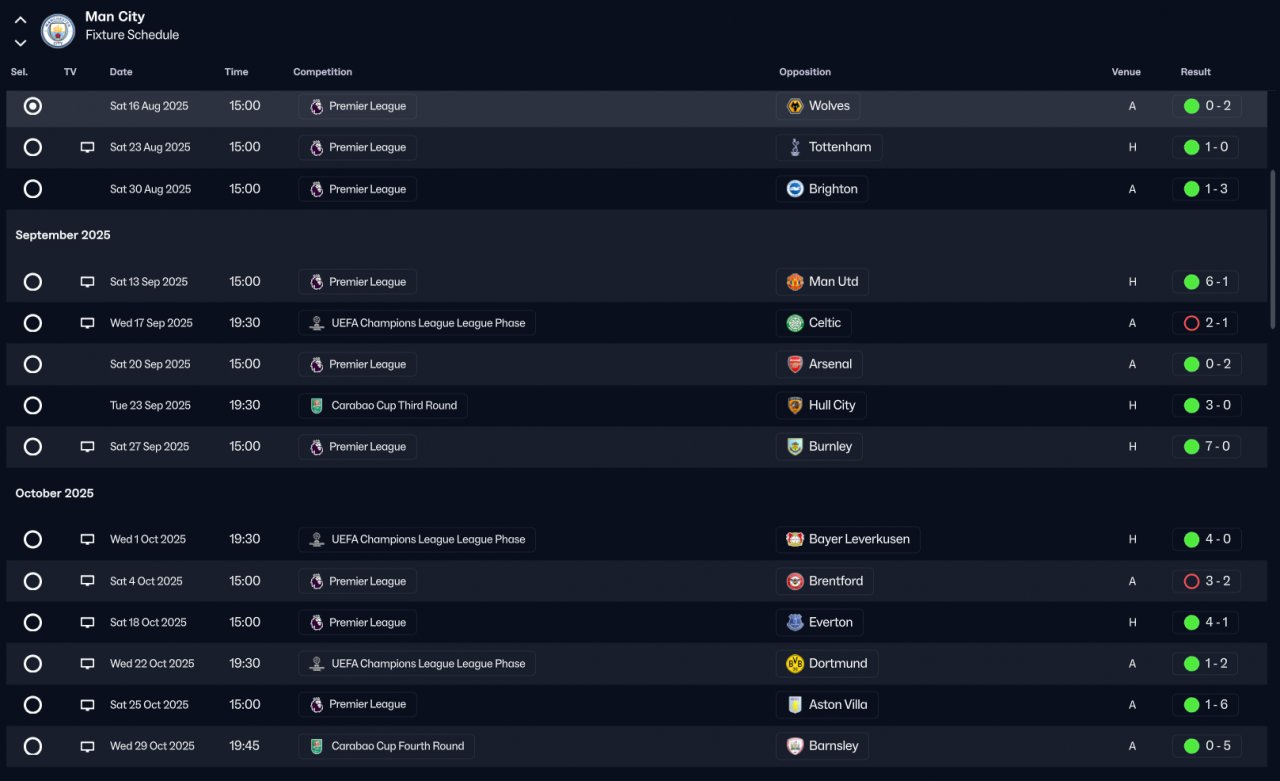Sort fixtures by the Venue column header
1280x781 pixels.
pyautogui.click(x=1126, y=72)
